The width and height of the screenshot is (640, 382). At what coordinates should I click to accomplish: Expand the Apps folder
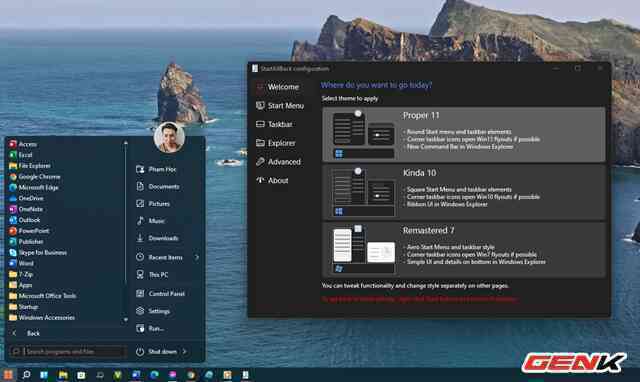[21, 285]
